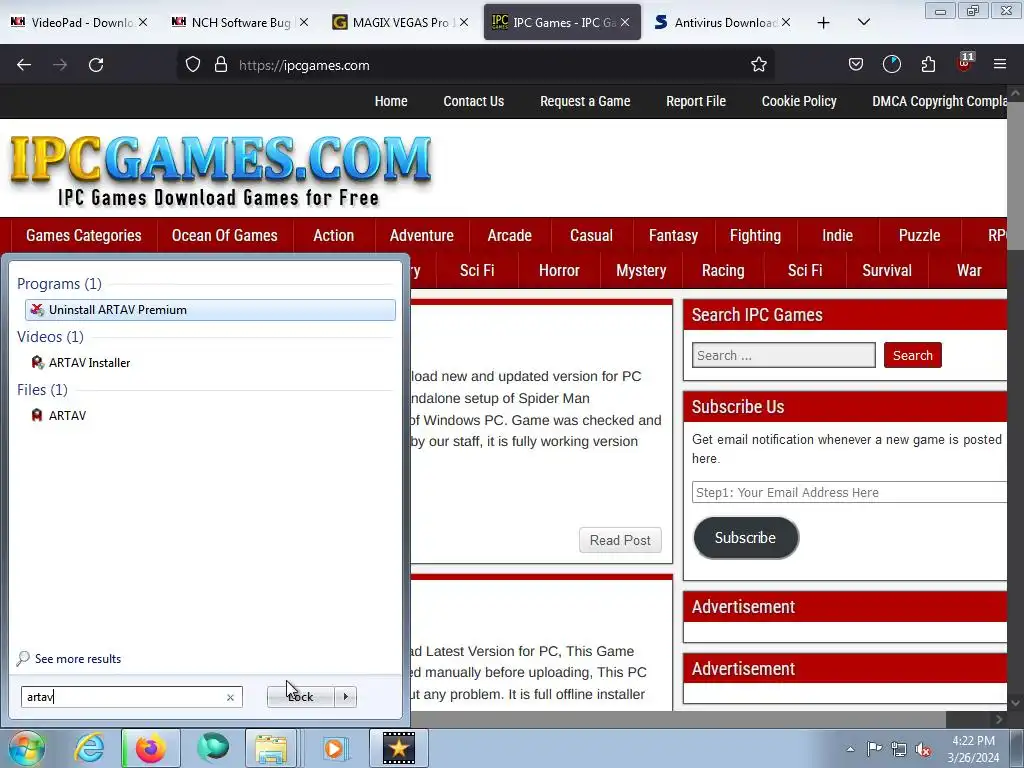Open a new browser tab
The width and height of the screenshot is (1024, 768).
click(824, 23)
